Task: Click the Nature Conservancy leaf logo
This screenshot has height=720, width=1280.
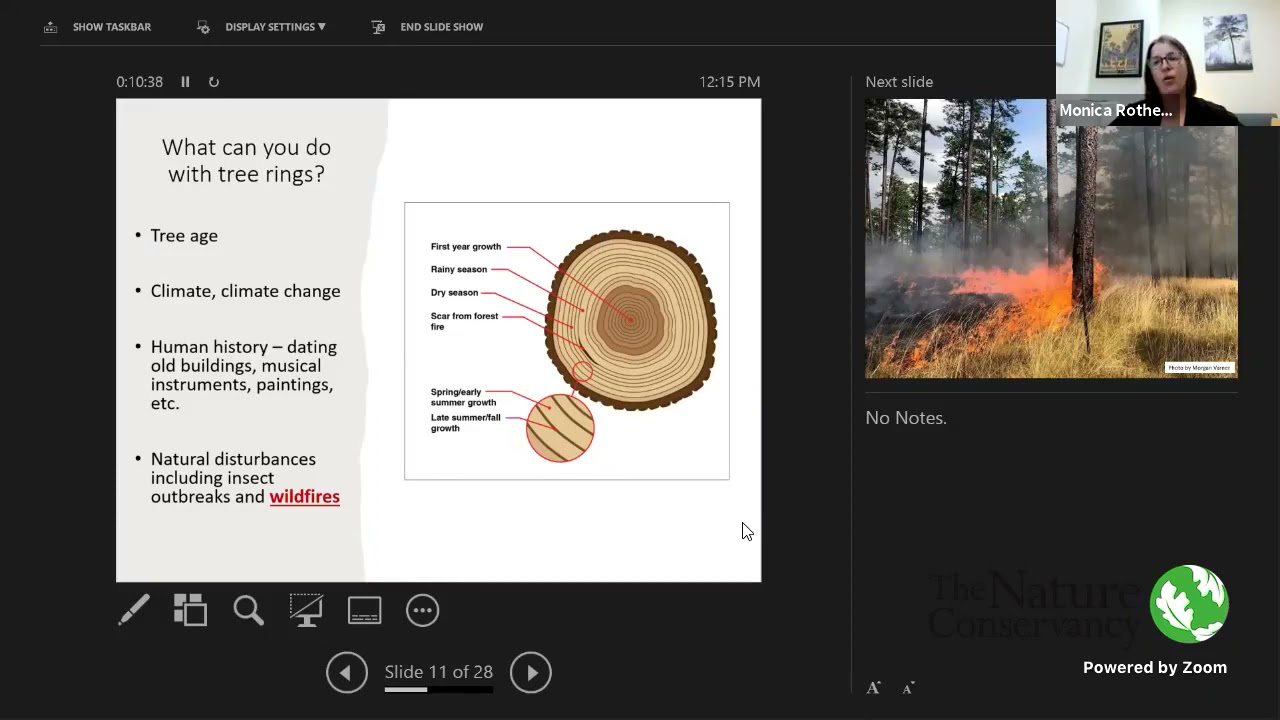Action: (x=1189, y=604)
